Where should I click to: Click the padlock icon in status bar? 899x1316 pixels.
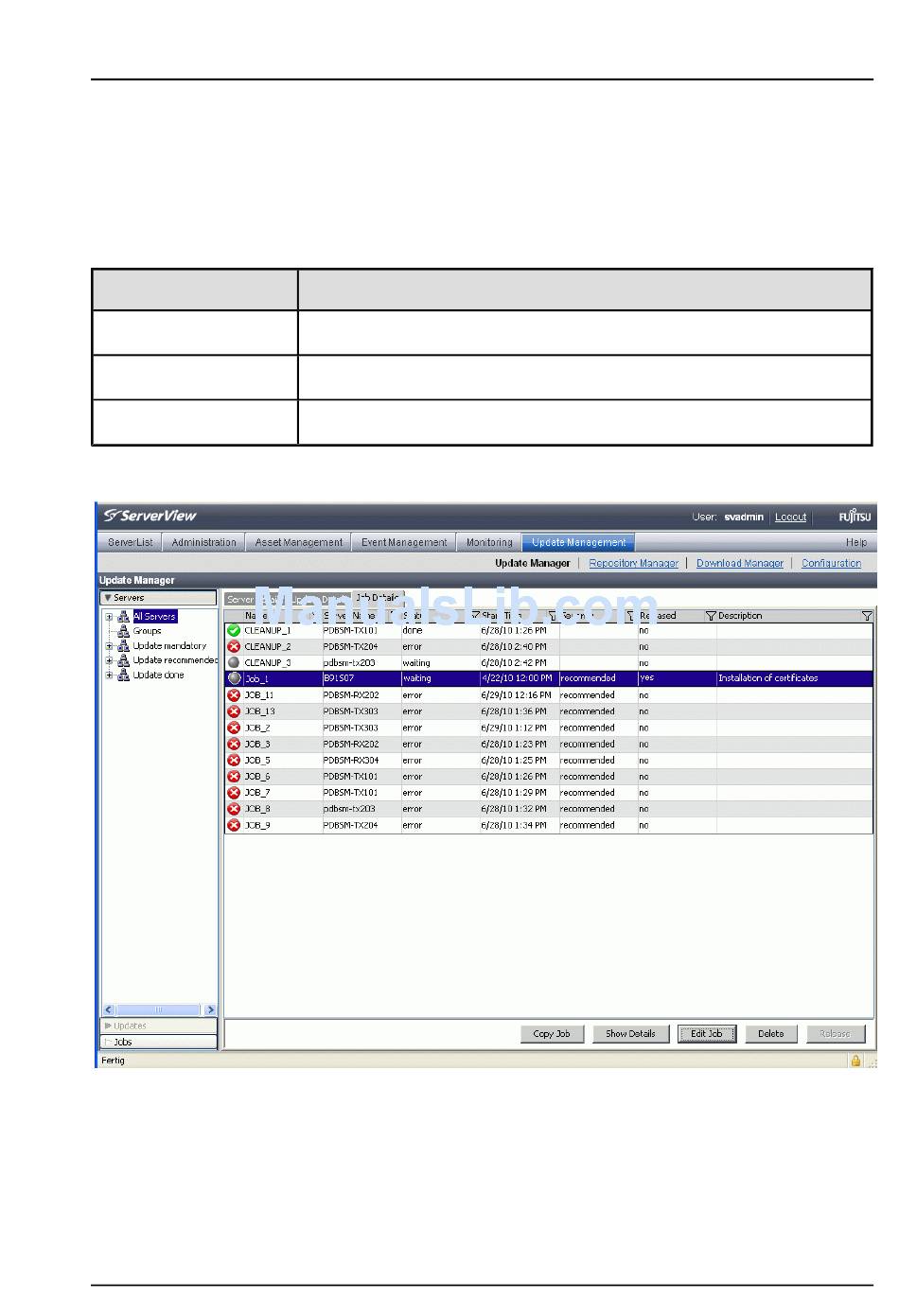[855, 1061]
